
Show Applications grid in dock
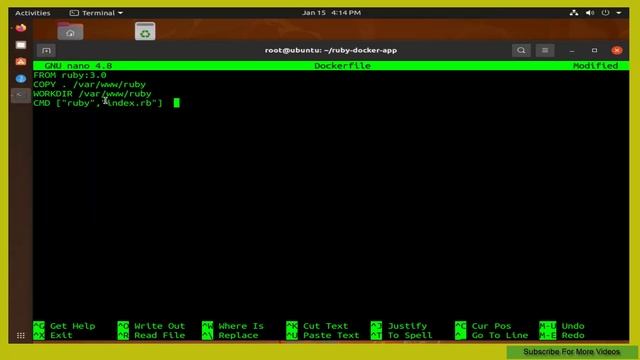pyautogui.click(x=21, y=335)
